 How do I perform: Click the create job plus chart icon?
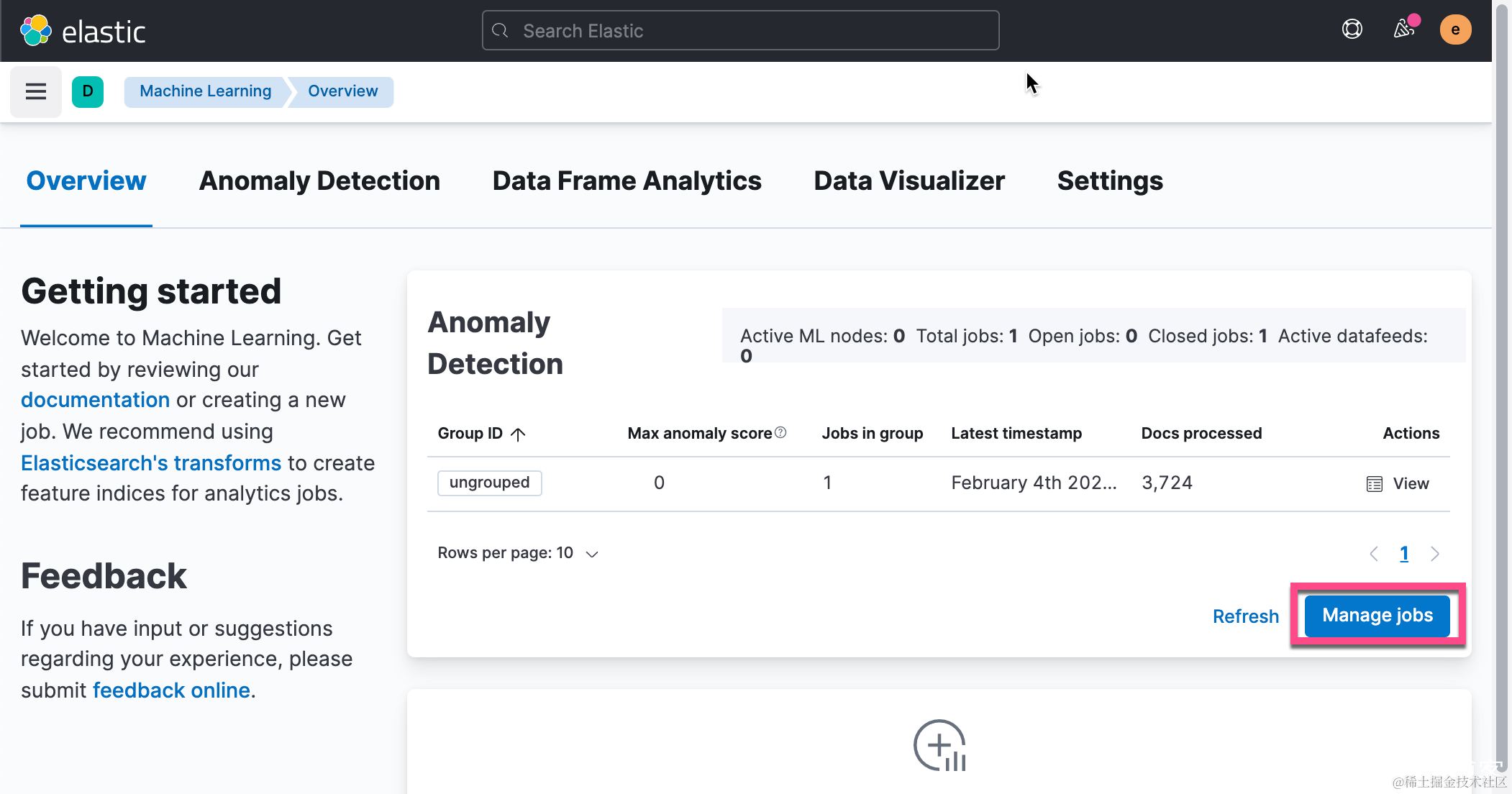939,746
